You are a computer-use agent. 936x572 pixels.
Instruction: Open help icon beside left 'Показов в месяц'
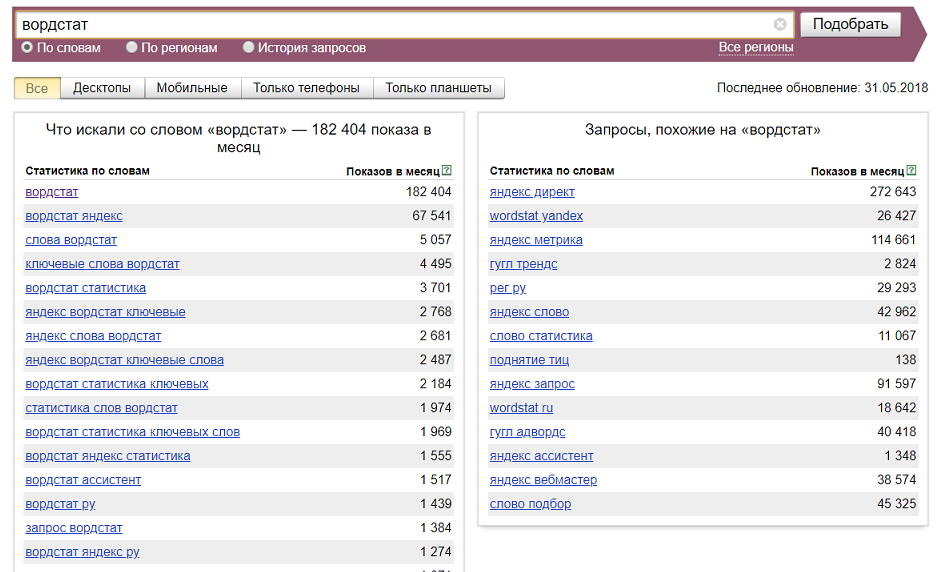tap(447, 171)
